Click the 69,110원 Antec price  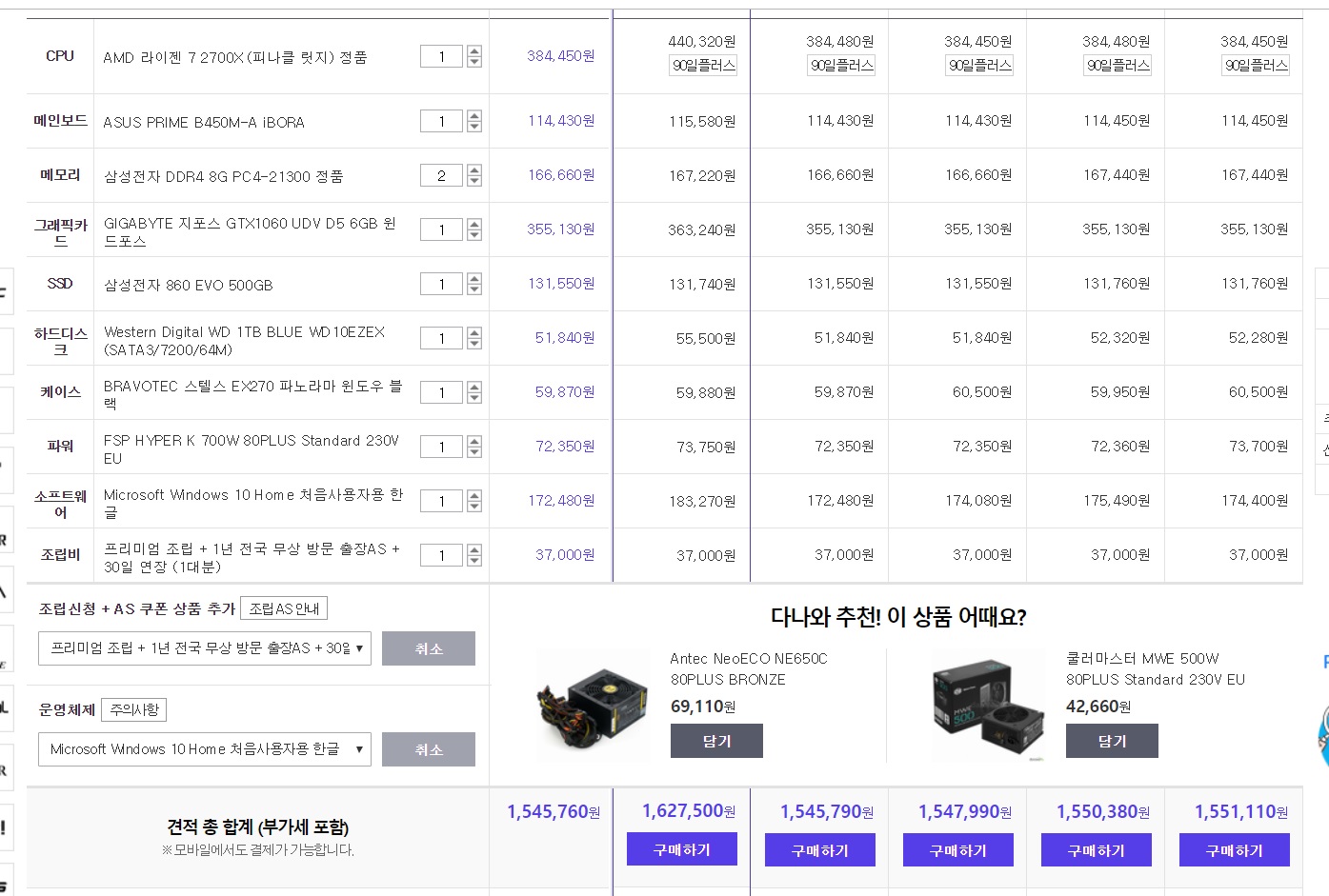(x=703, y=707)
